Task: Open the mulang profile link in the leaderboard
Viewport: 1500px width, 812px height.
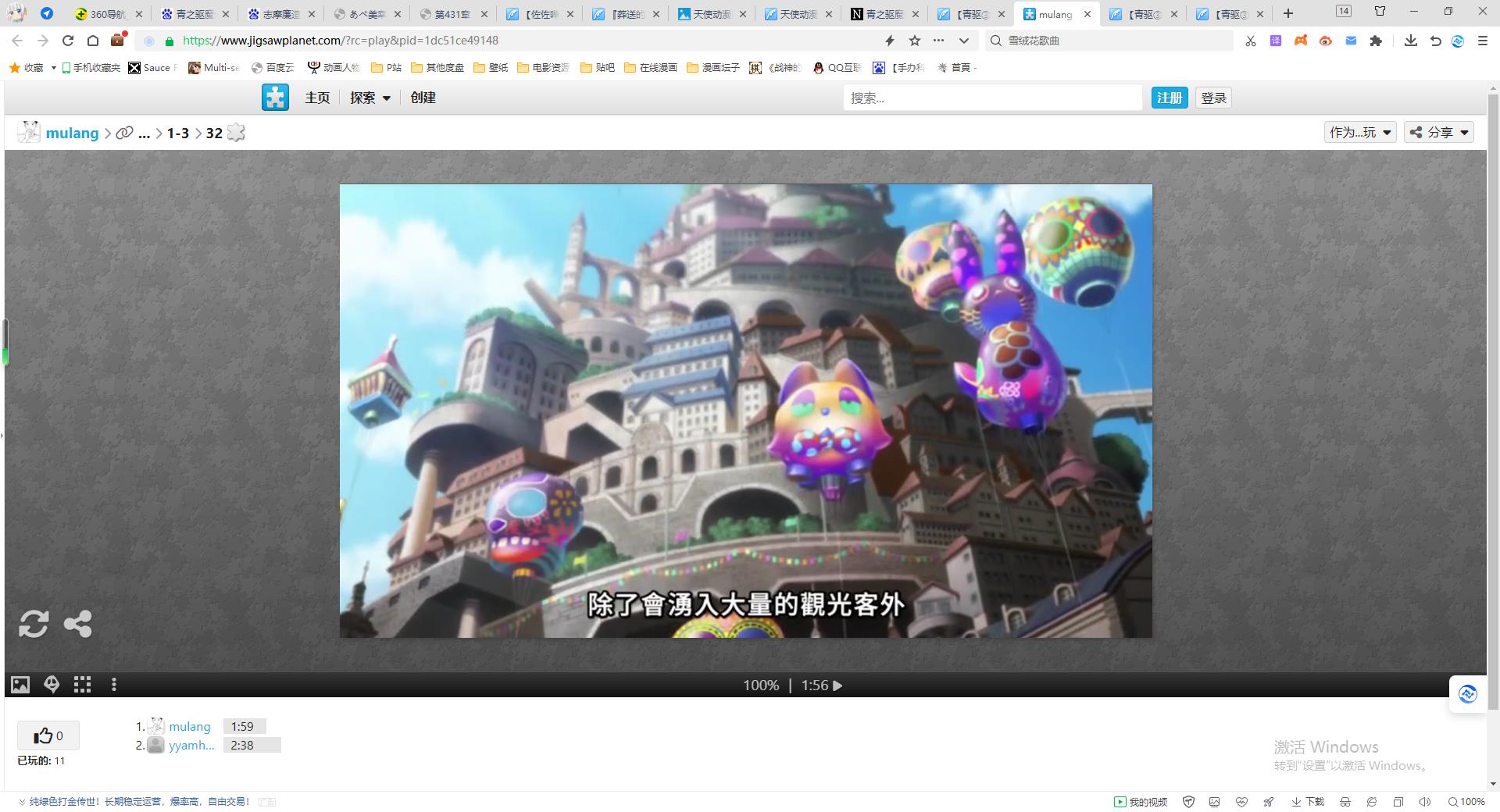Action: (x=190, y=726)
